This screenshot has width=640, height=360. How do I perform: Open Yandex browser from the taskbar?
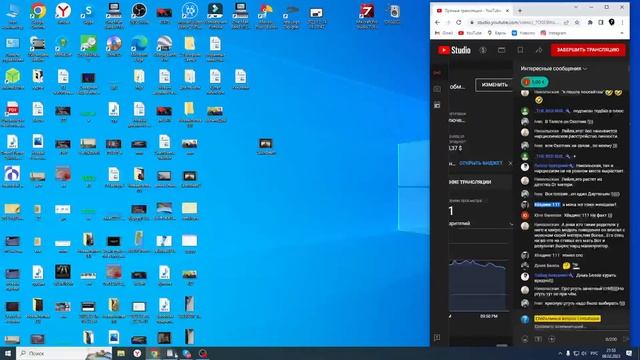(138, 353)
